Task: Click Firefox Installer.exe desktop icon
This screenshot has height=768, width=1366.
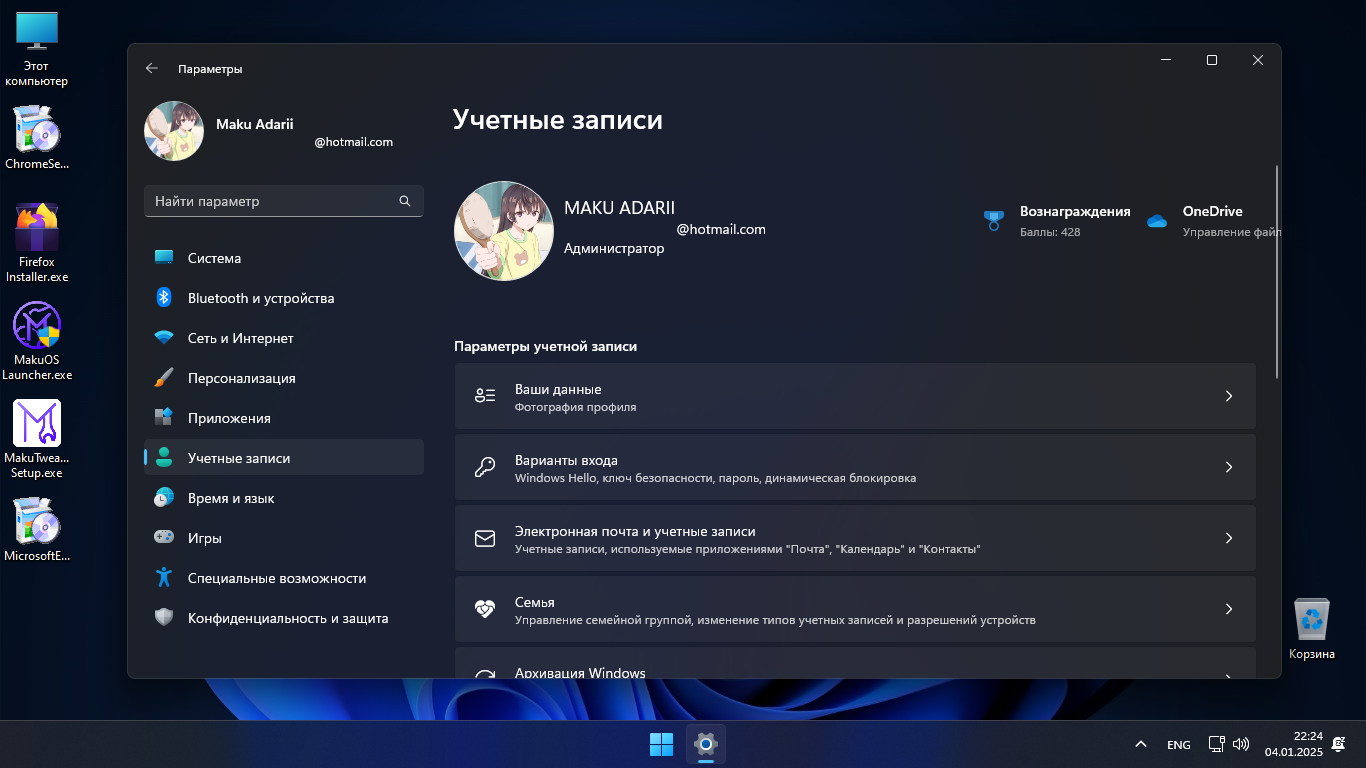Action: coord(37,243)
